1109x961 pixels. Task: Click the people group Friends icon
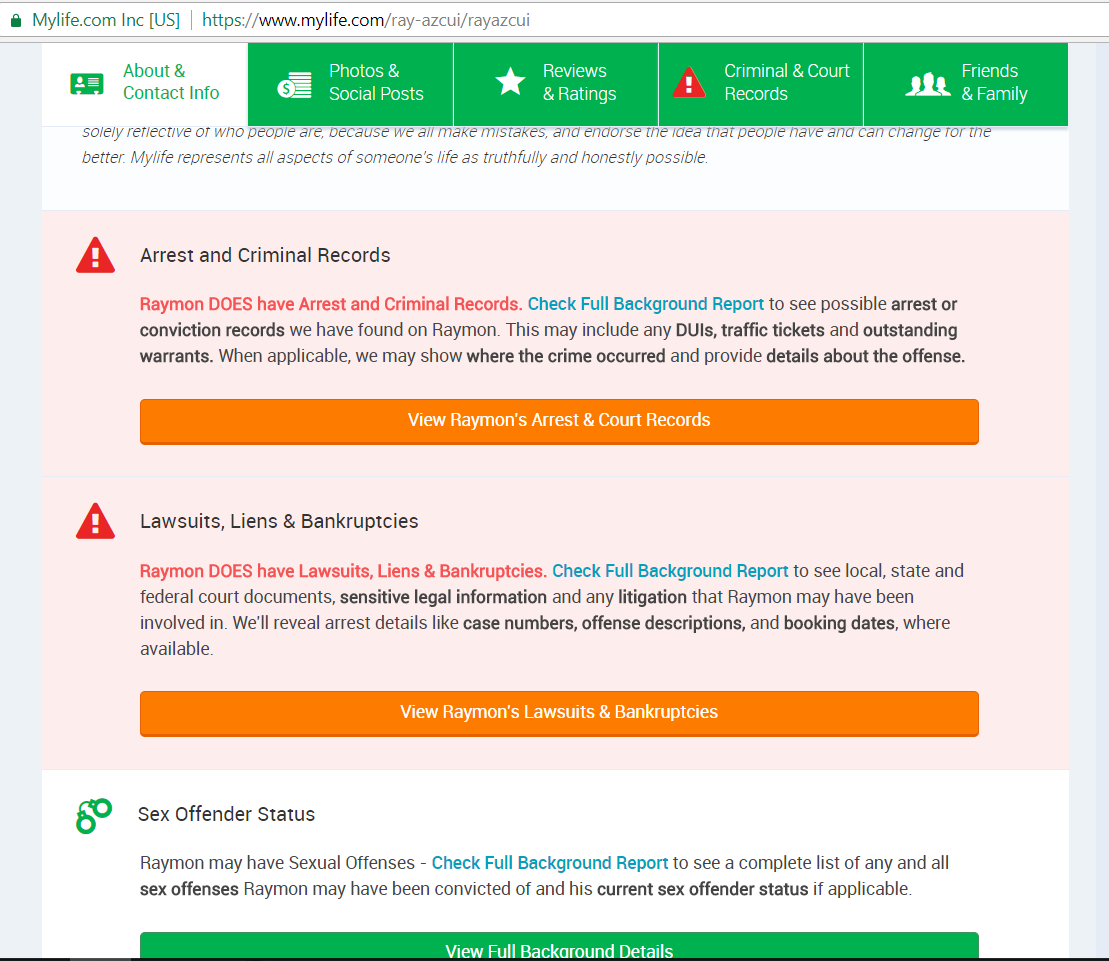click(927, 84)
